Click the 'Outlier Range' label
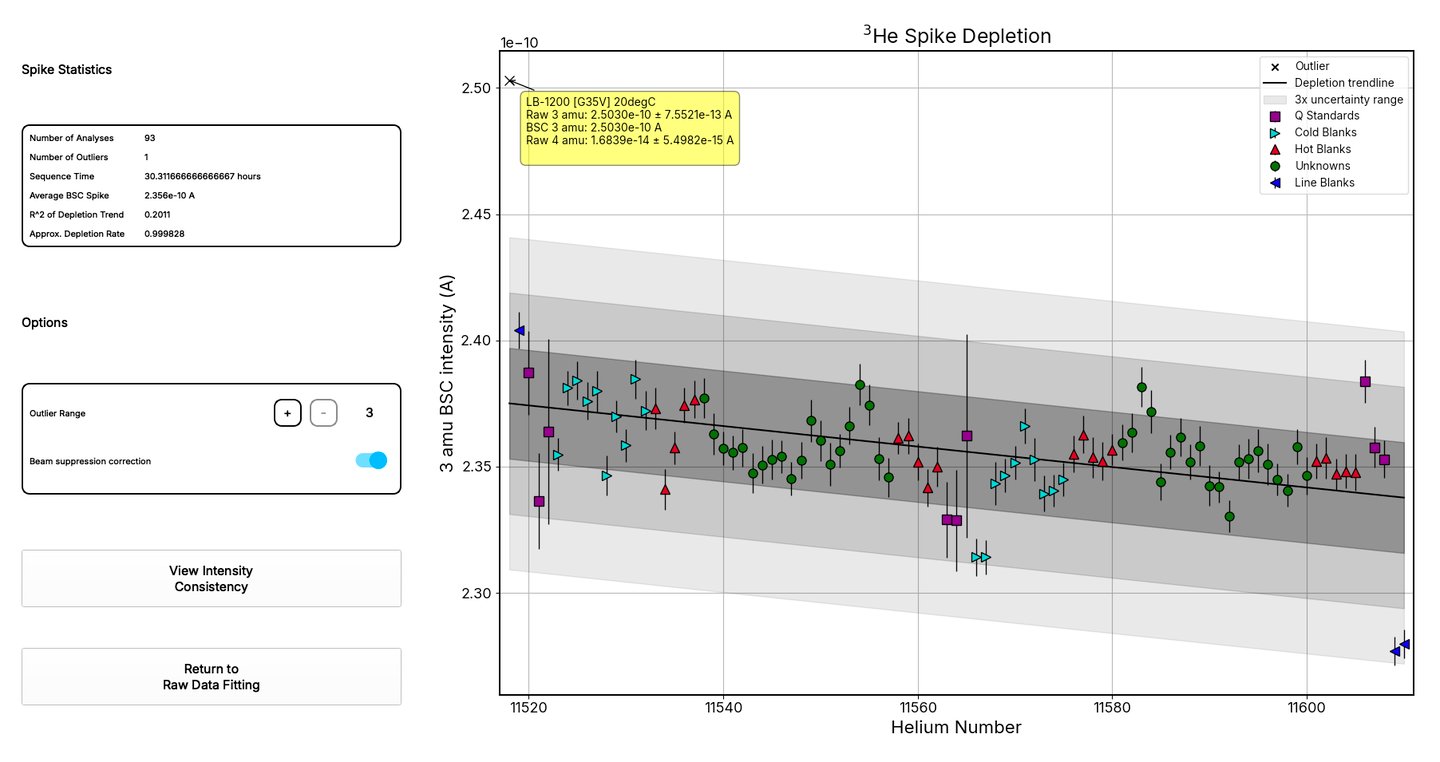The image size is (1440, 762). (x=58, y=413)
